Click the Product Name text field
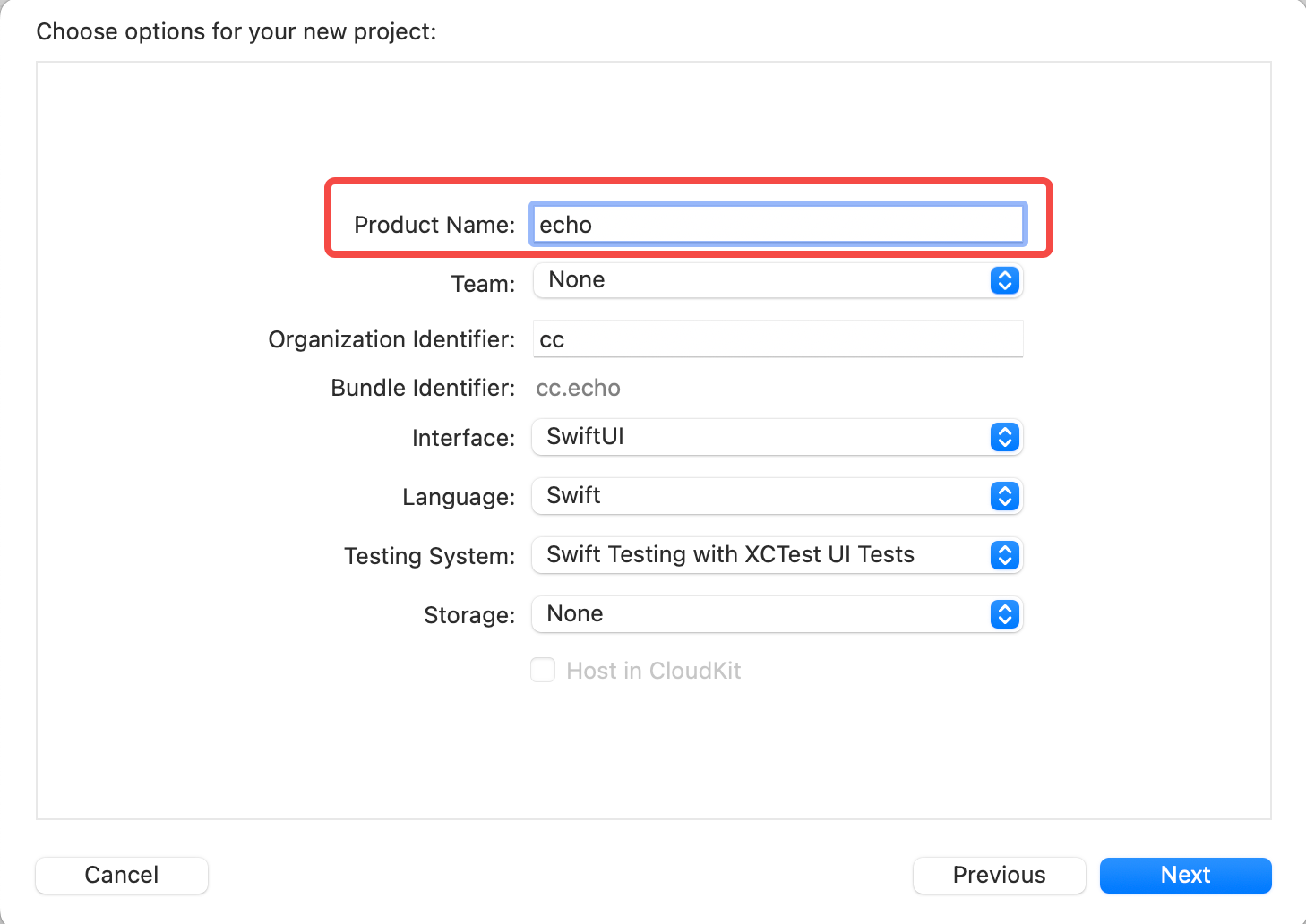 click(778, 224)
